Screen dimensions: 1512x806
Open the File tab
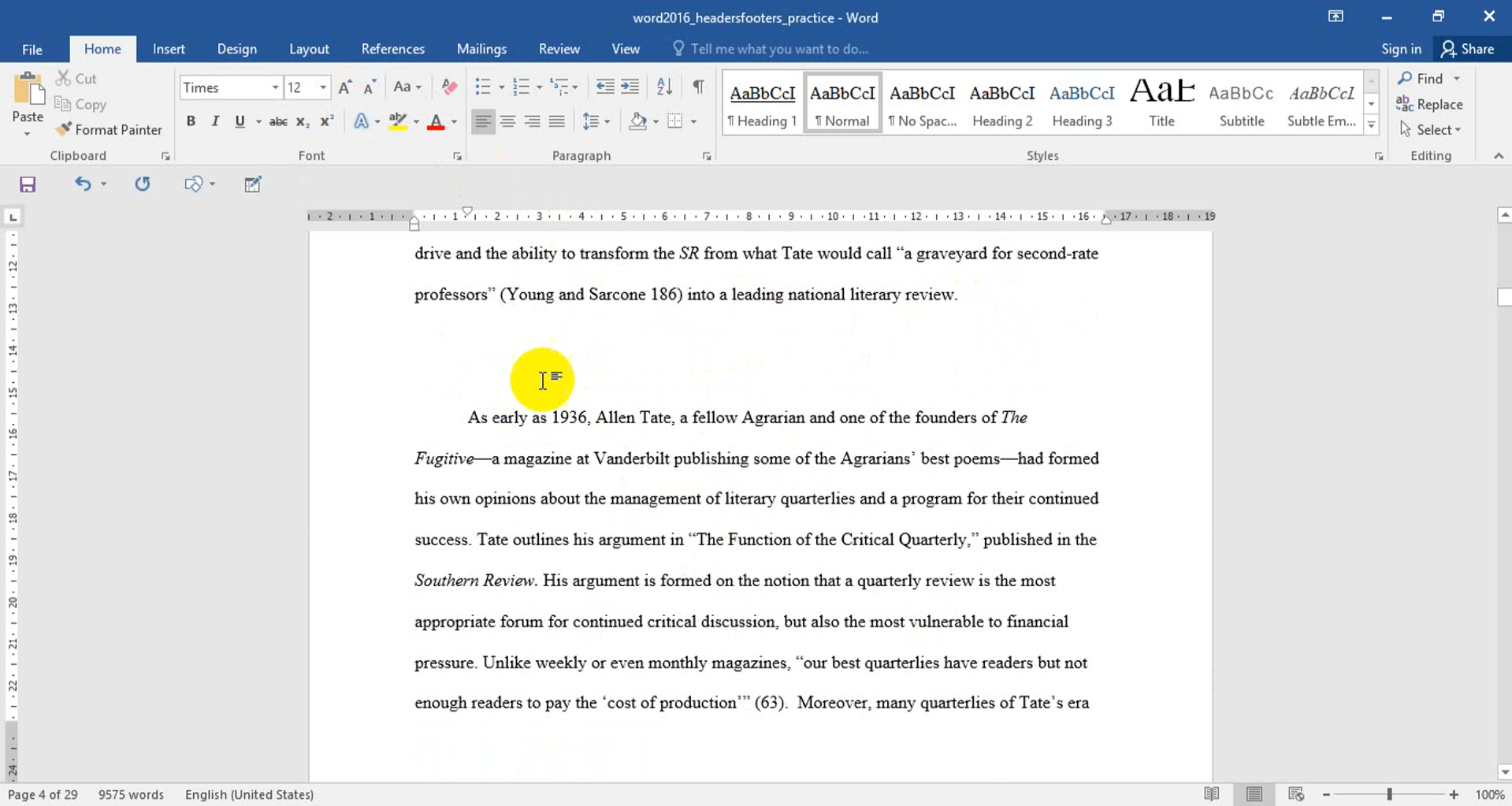(x=32, y=49)
